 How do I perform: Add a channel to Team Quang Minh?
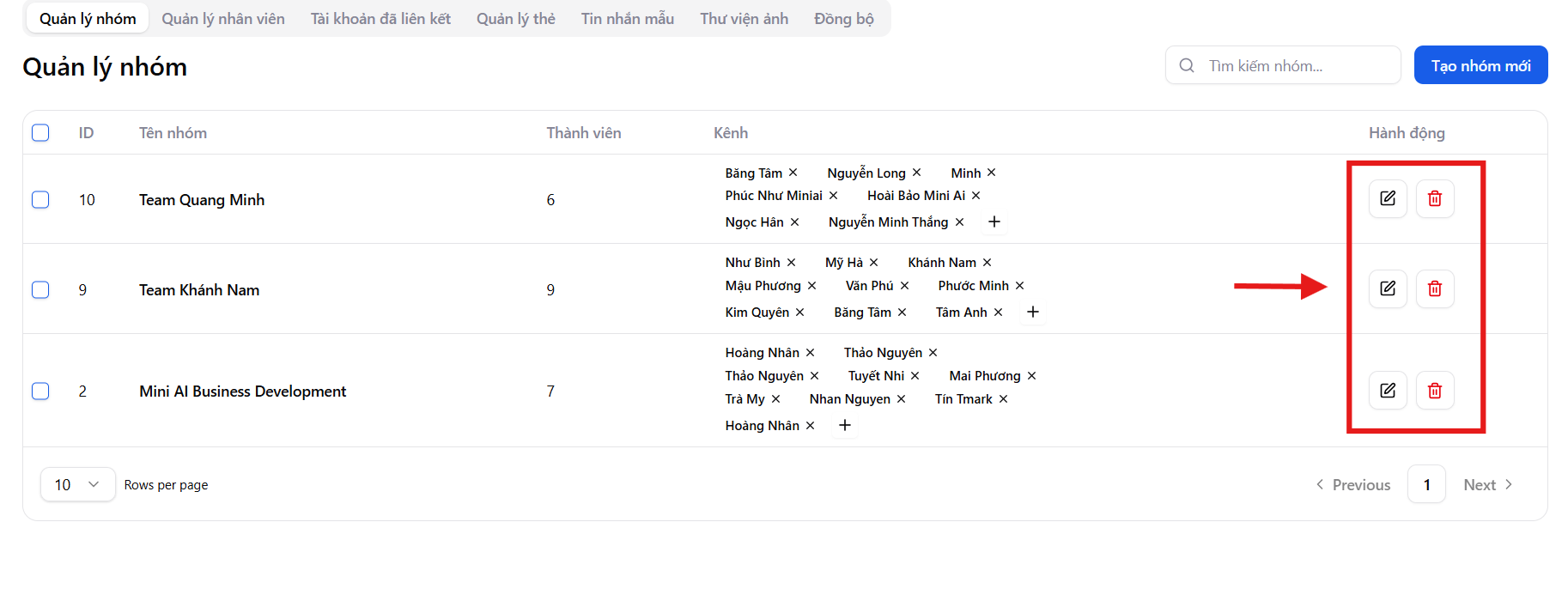pos(994,222)
